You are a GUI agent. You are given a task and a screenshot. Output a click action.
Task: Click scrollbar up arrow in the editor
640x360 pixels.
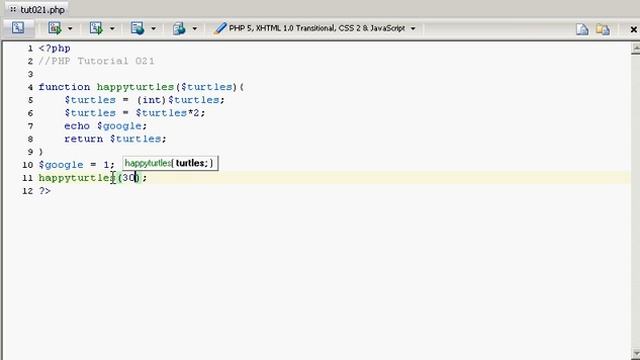click(x=636, y=49)
